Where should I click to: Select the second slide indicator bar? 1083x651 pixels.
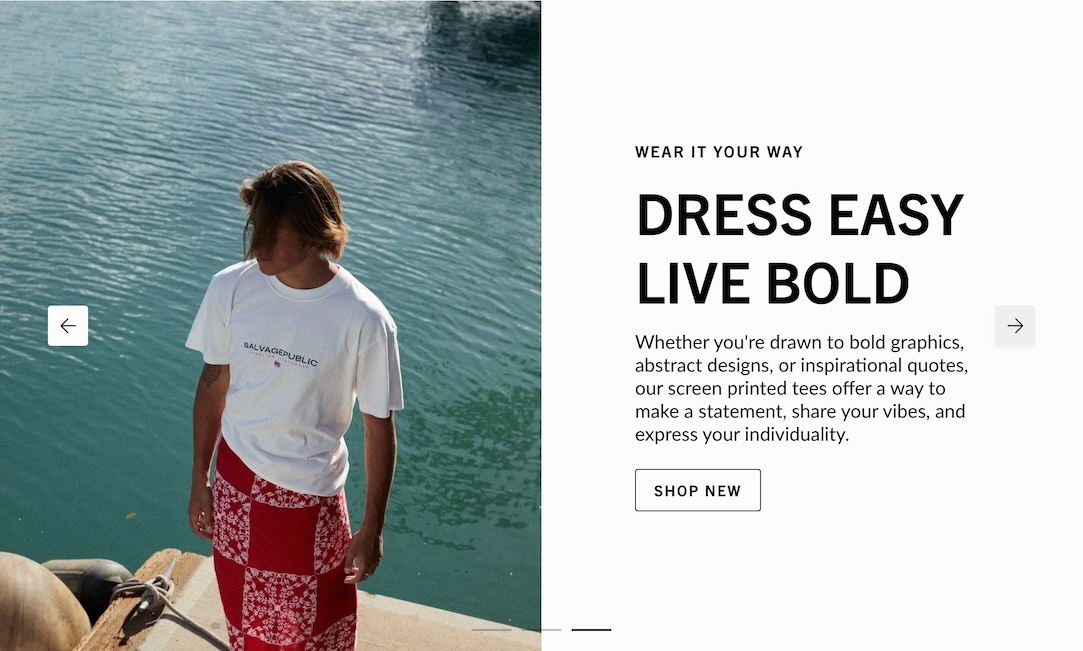pos(542,630)
